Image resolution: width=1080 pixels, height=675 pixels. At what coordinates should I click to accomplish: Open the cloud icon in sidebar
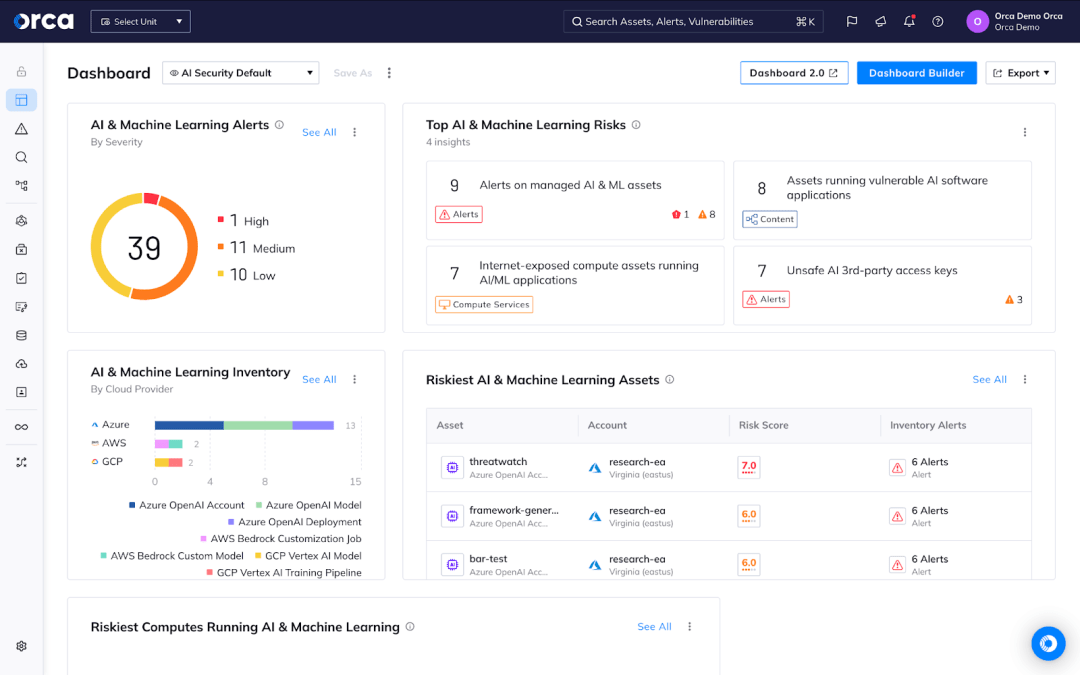coord(21,364)
